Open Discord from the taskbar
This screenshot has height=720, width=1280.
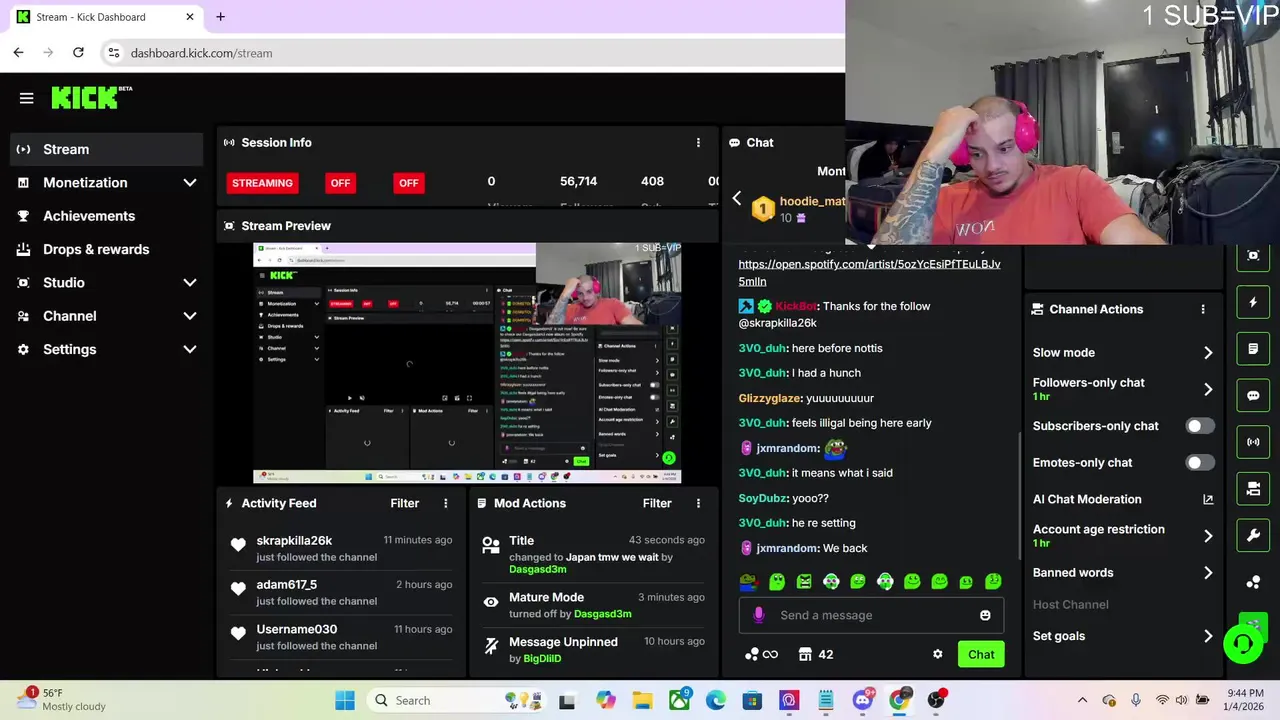(863, 700)
